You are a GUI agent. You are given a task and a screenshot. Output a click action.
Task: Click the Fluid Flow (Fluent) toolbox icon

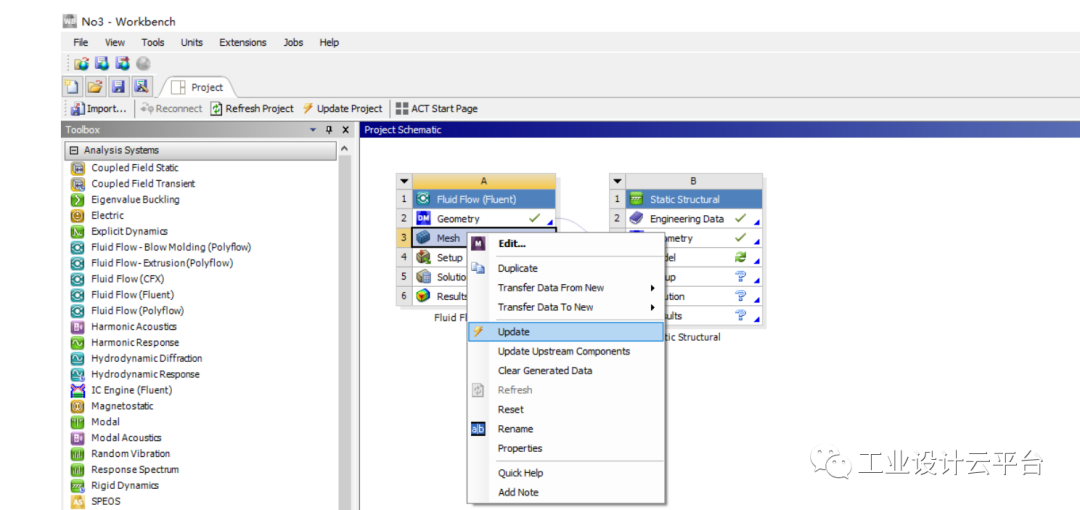click(78, 294)
